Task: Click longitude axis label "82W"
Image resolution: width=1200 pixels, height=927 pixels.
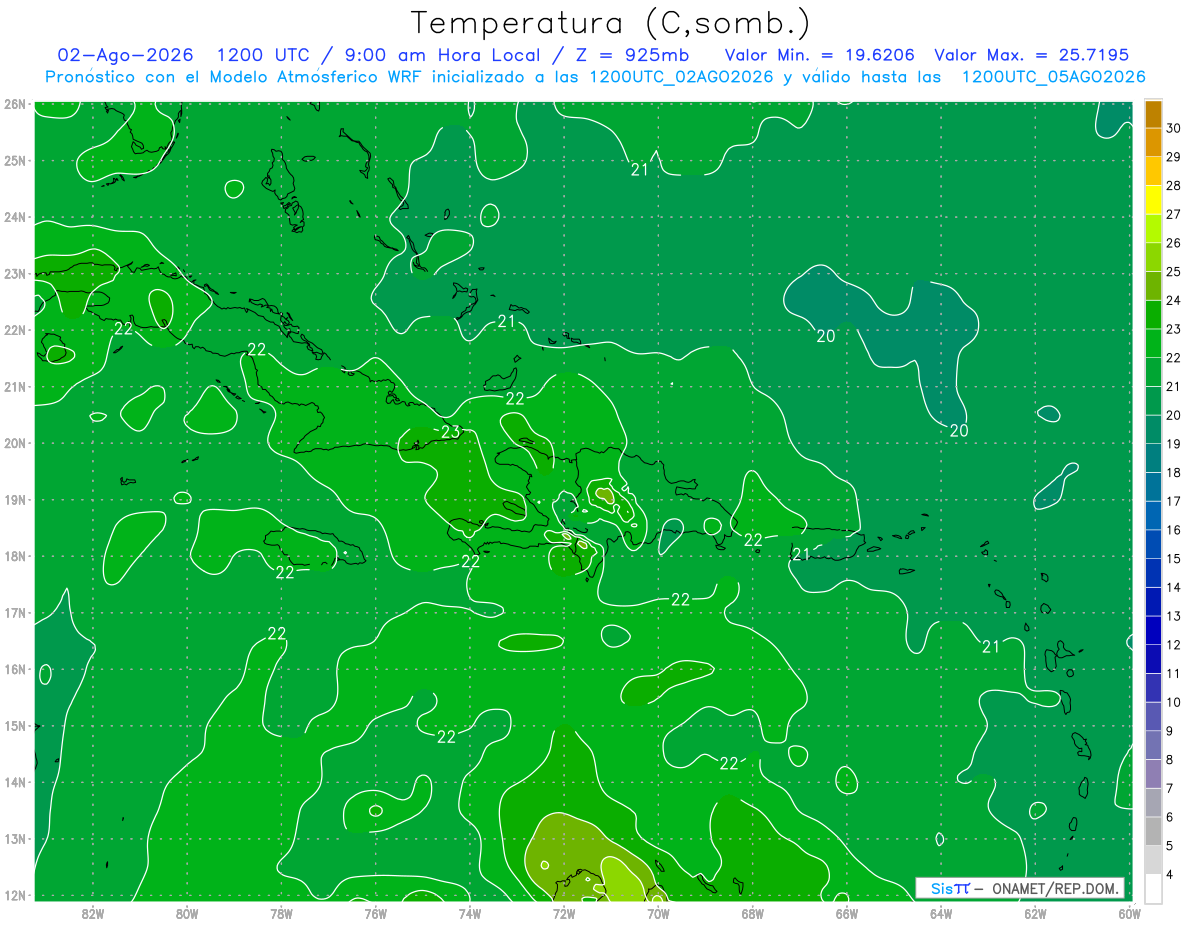Action: click(x=93, y=912)
